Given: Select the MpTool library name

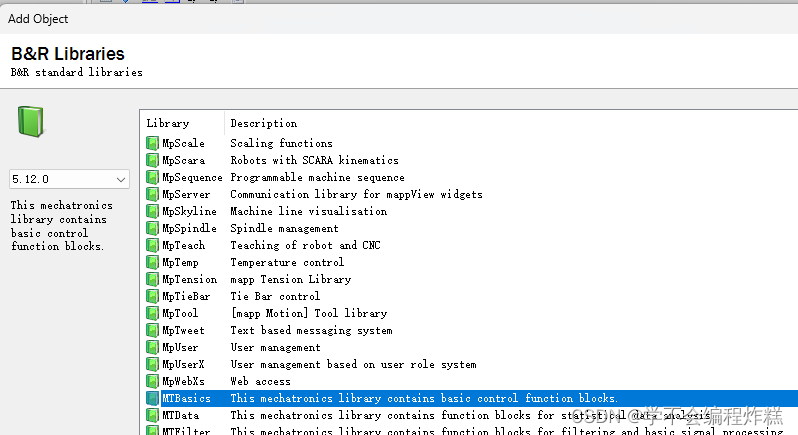Looking at the screenshot, I should point(180,313).
